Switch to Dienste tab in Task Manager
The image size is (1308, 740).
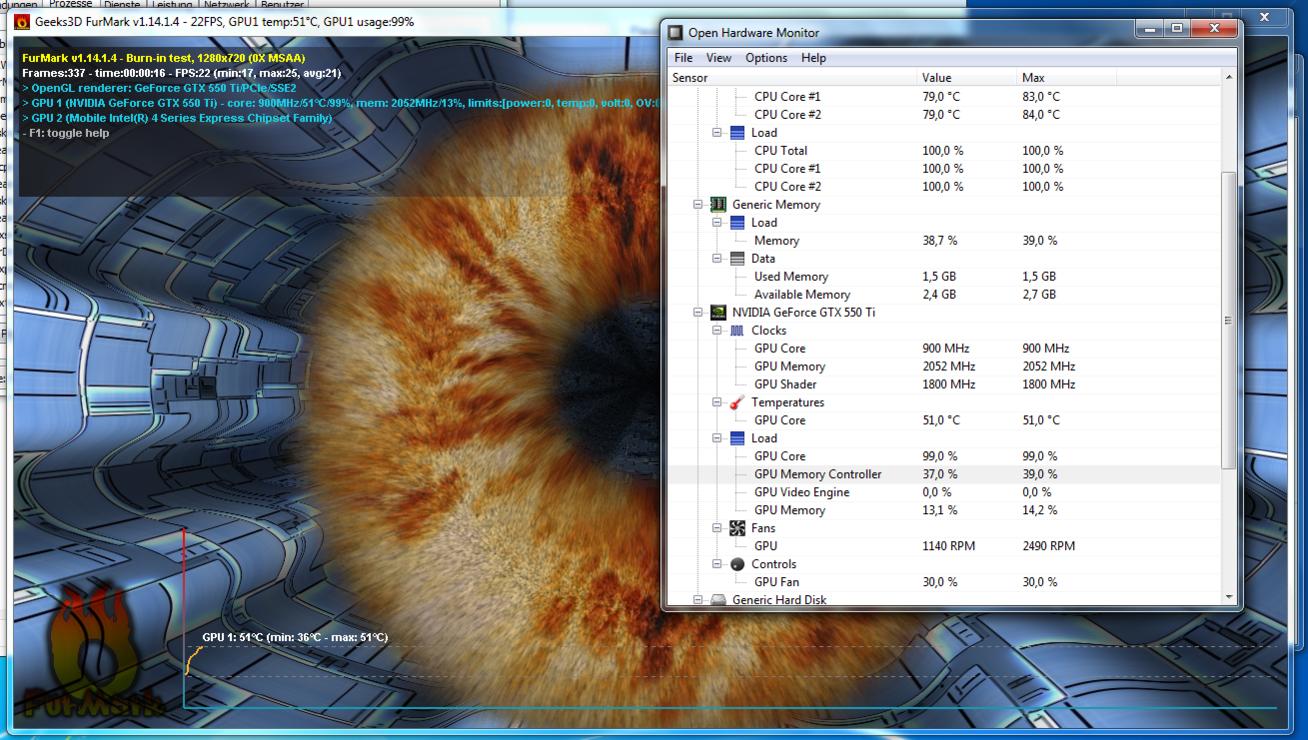tap(123, 5)
